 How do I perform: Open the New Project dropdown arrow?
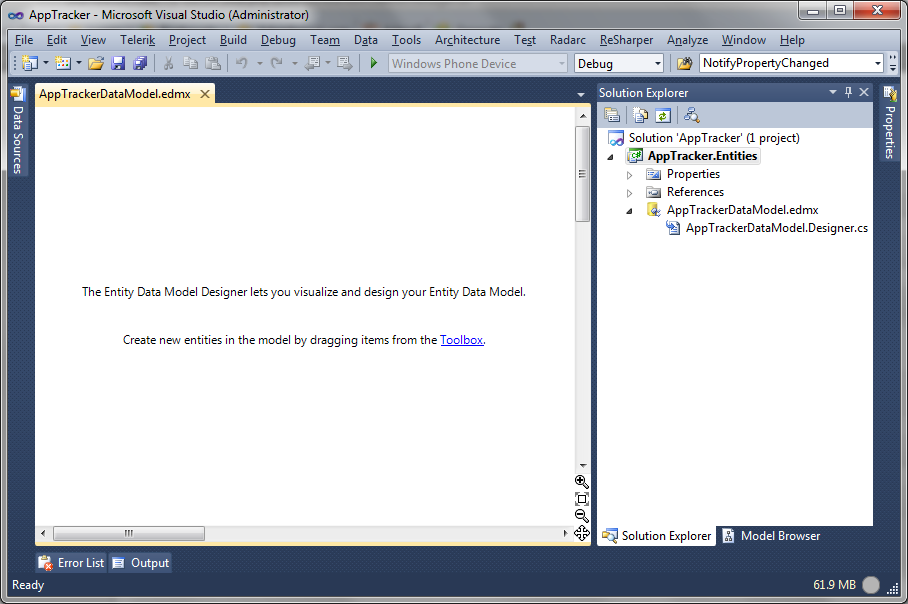tap(46, 63)
